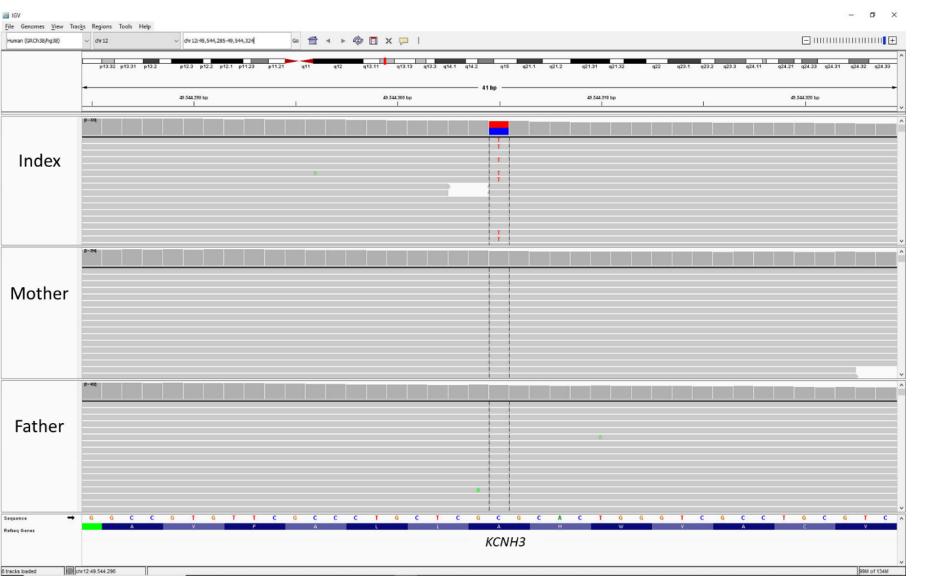Click the refresh display icon
This screenshot has height=586, width=928.
click(358, 41)
